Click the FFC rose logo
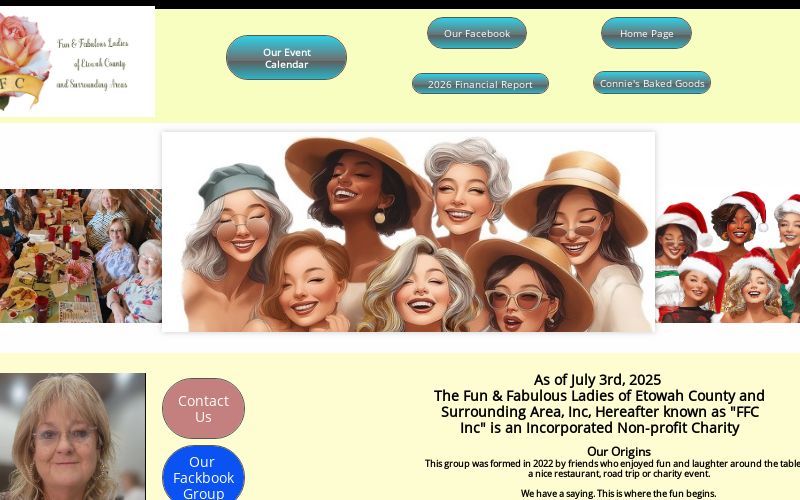The width and height of the screenshot is (800, 500). click(78, 62)
